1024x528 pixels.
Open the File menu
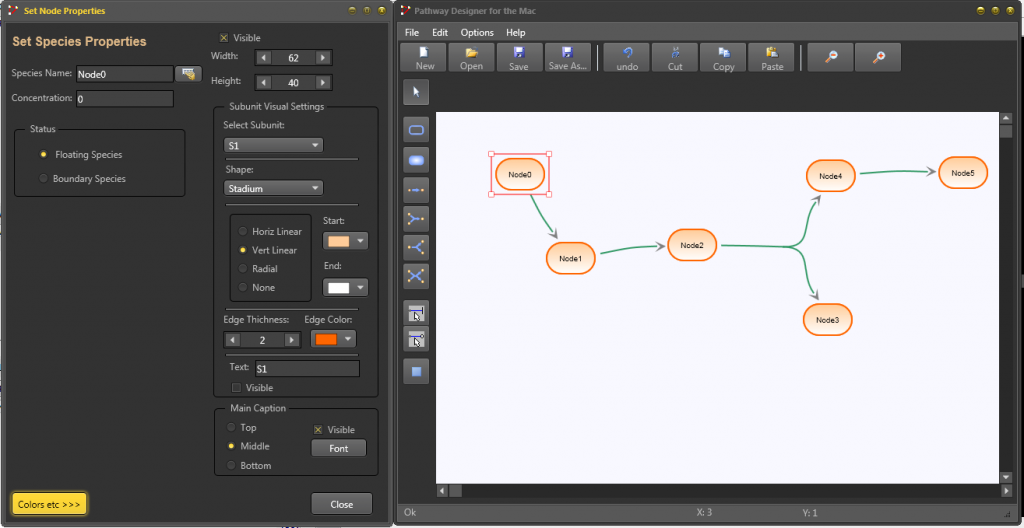click(412, 33)
